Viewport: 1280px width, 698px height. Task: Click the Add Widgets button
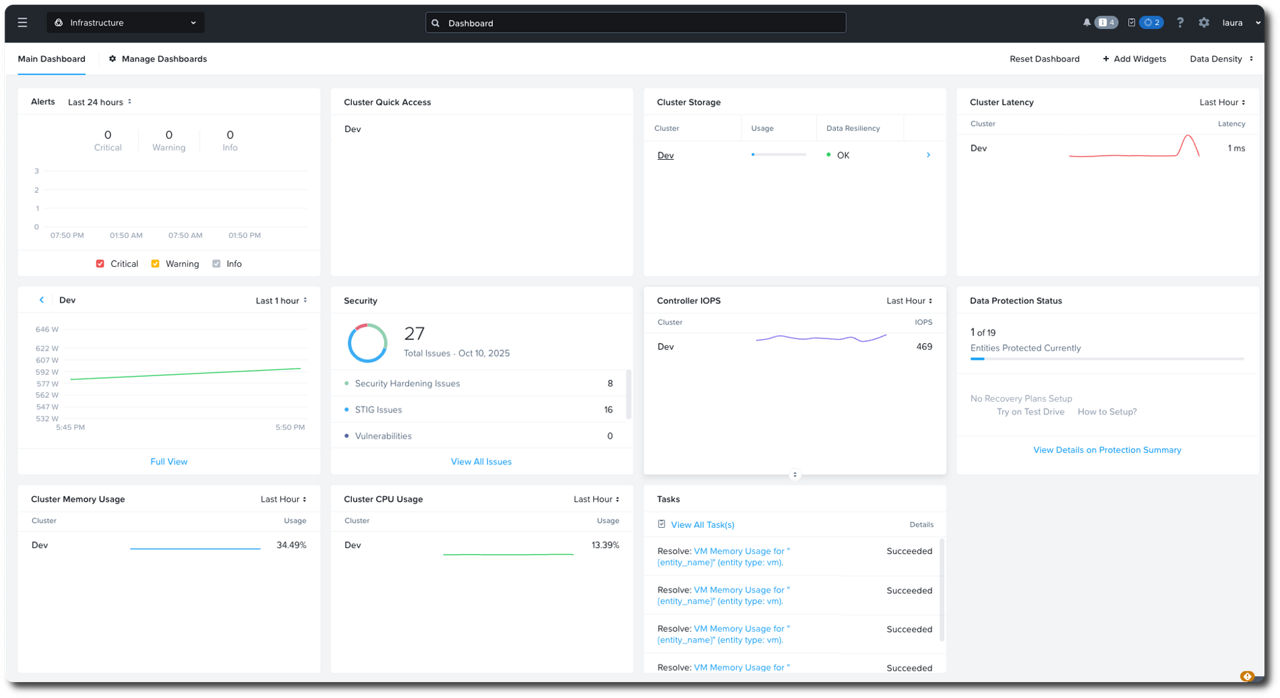point(1134,59)
